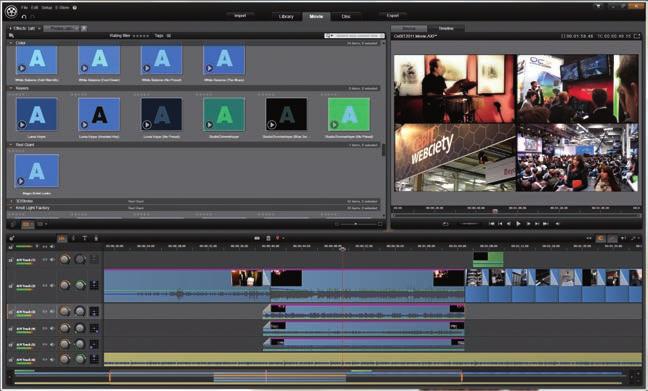Select the thumbnail view icon below the library

click(28, 224)
